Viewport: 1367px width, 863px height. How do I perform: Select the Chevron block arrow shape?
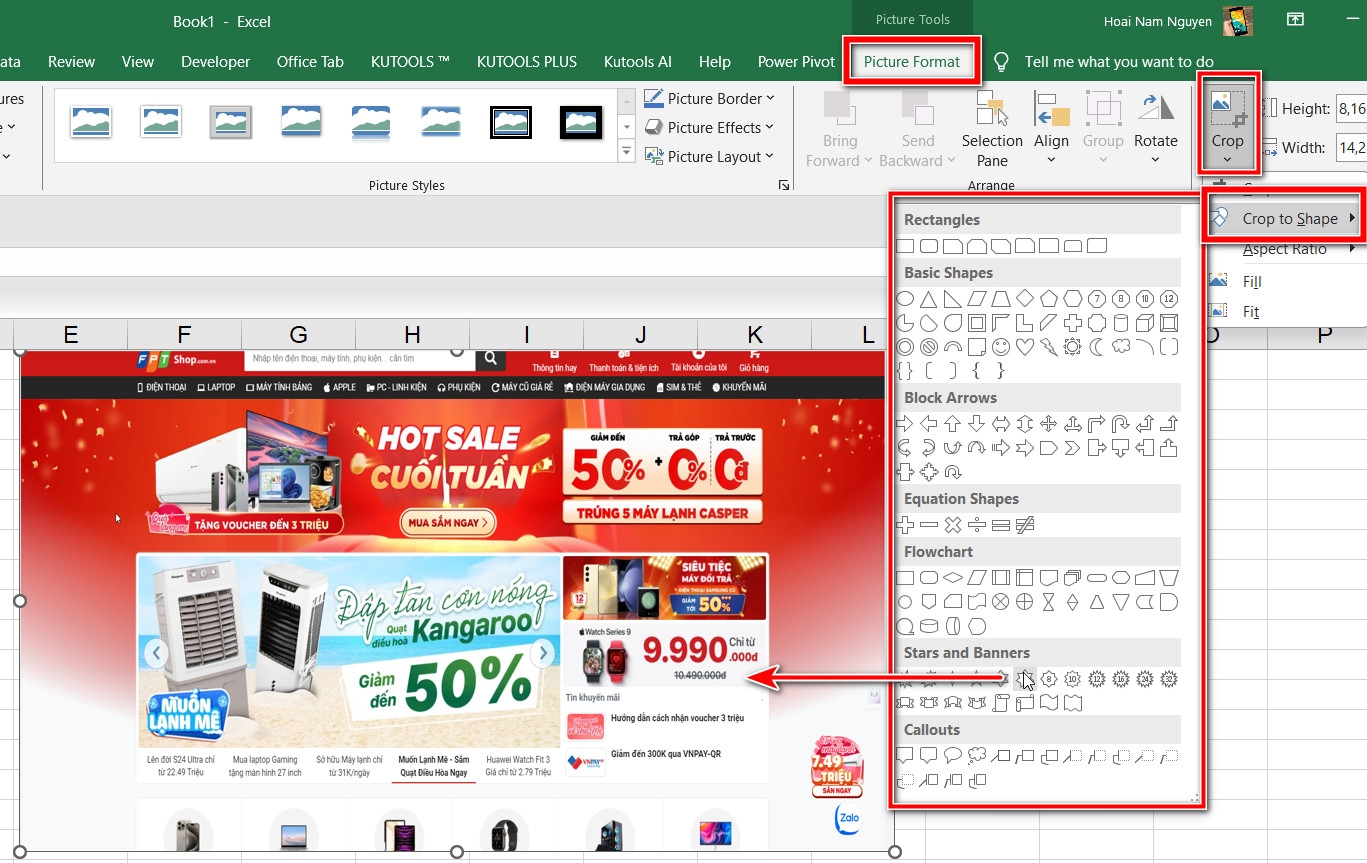coord(1073,447)
